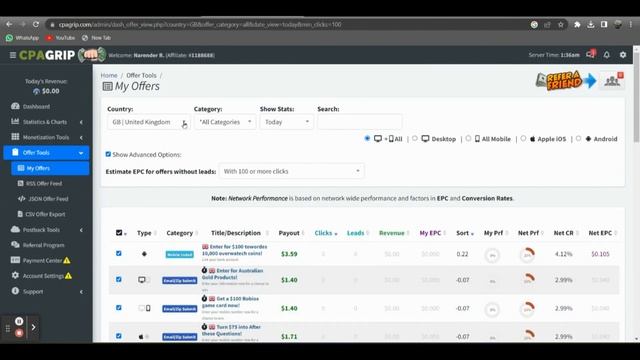This screenshot has height=360, width=640.
Task: Expand Support menu
Action: pyautogui.click(x=46, y=291)
